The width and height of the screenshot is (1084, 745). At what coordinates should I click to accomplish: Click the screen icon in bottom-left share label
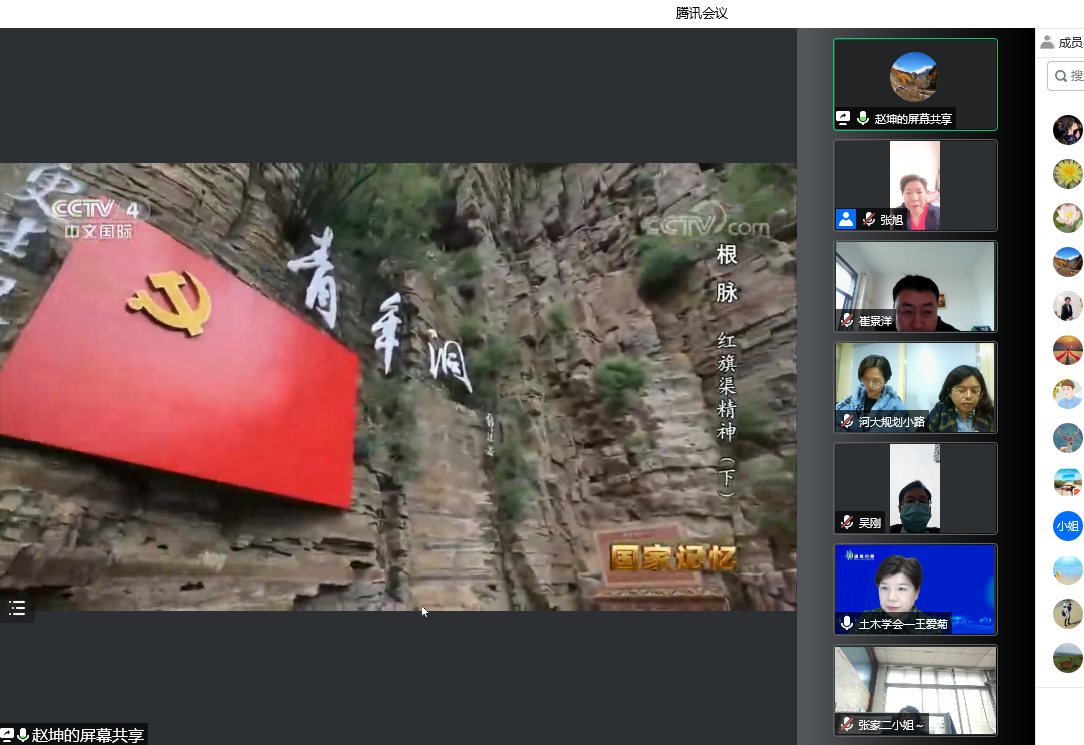coord(7,735)
